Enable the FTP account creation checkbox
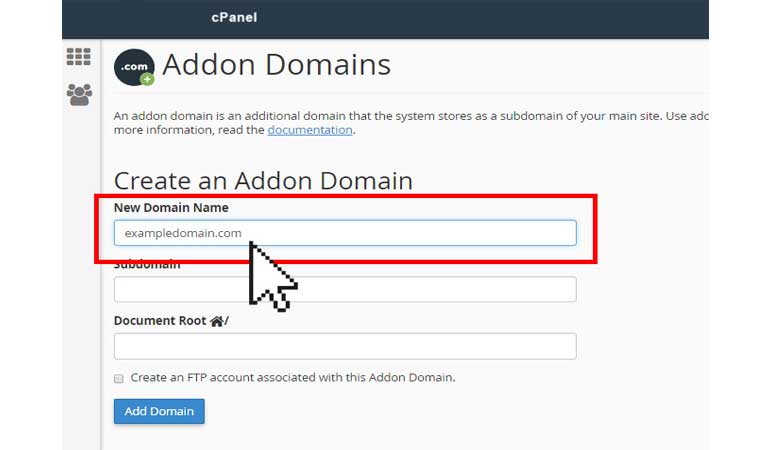This screenshot has width=768, height=450. pyautogui.click(x=119, y=379)
